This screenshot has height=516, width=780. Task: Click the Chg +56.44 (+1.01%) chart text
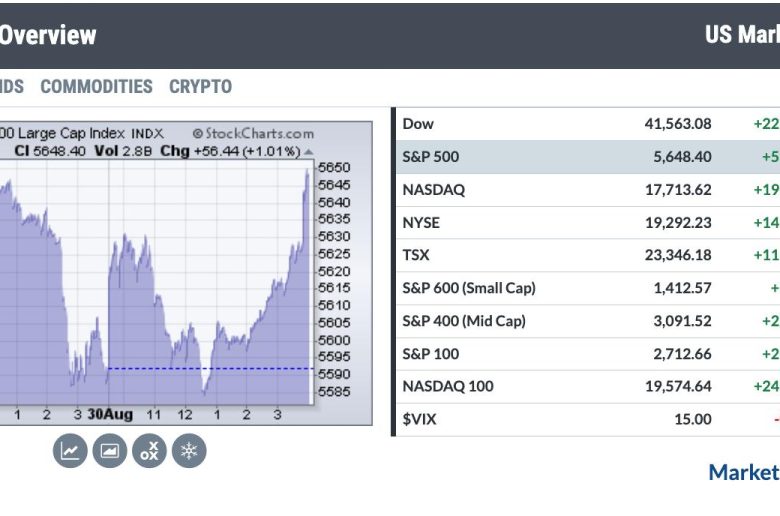coord(230,151)
